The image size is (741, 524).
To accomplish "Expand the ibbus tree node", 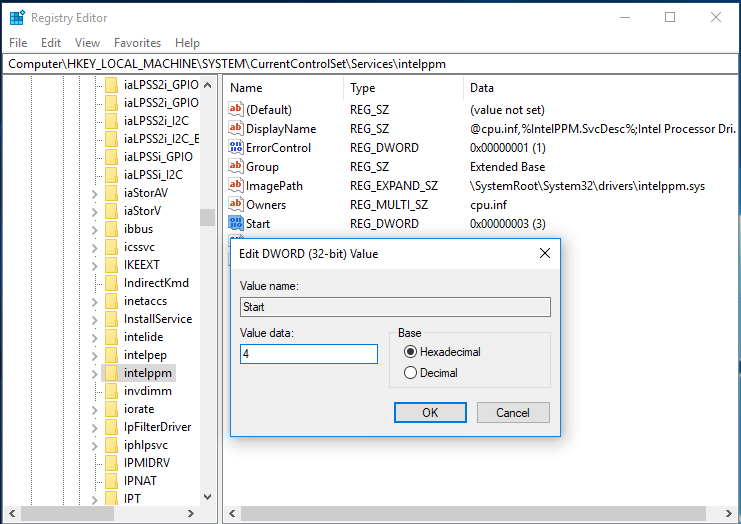I will pyautogui.click(x=95, y=229).
